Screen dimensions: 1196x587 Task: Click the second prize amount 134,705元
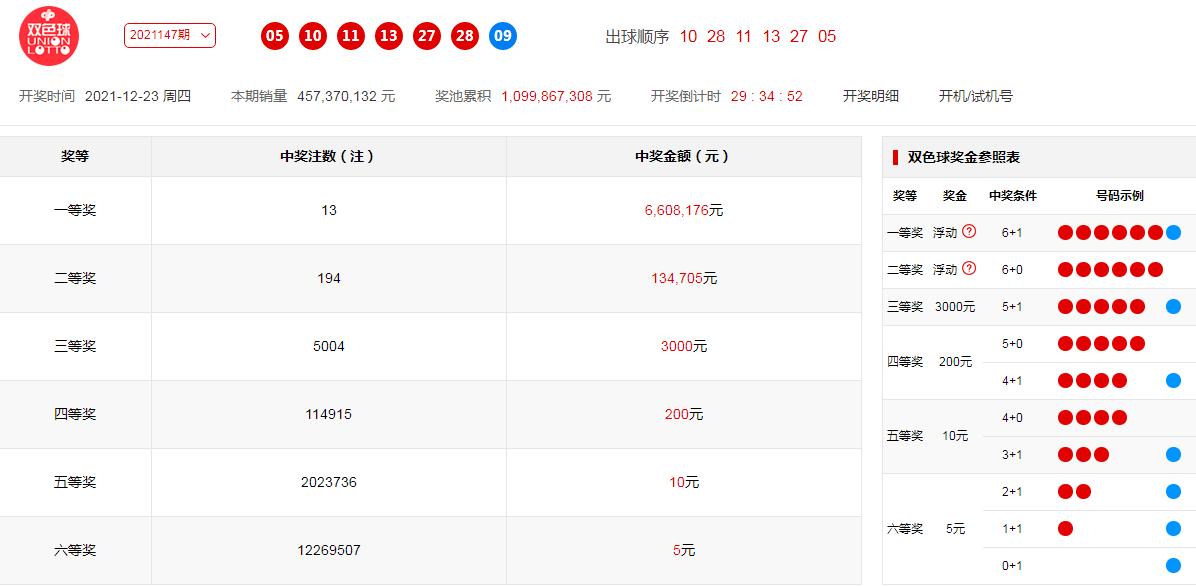[683, 278]
